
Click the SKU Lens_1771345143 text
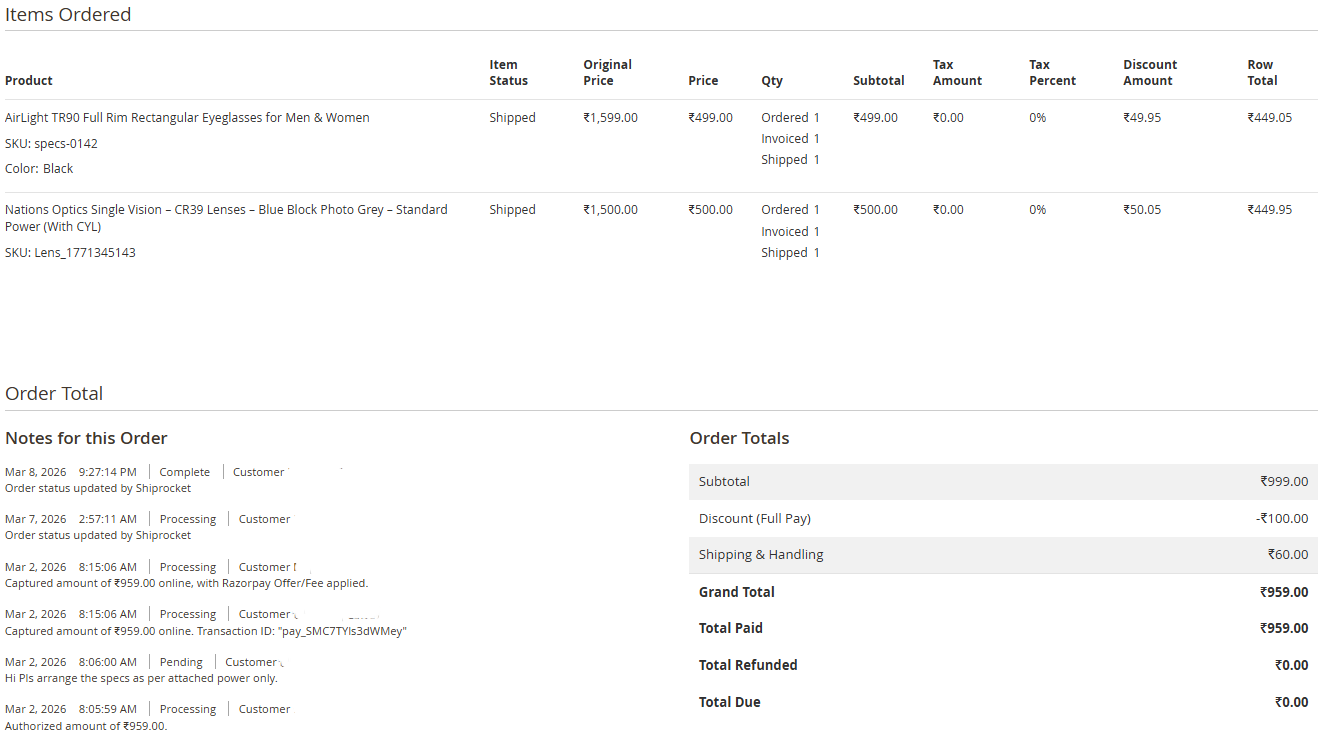click(70, 253)
